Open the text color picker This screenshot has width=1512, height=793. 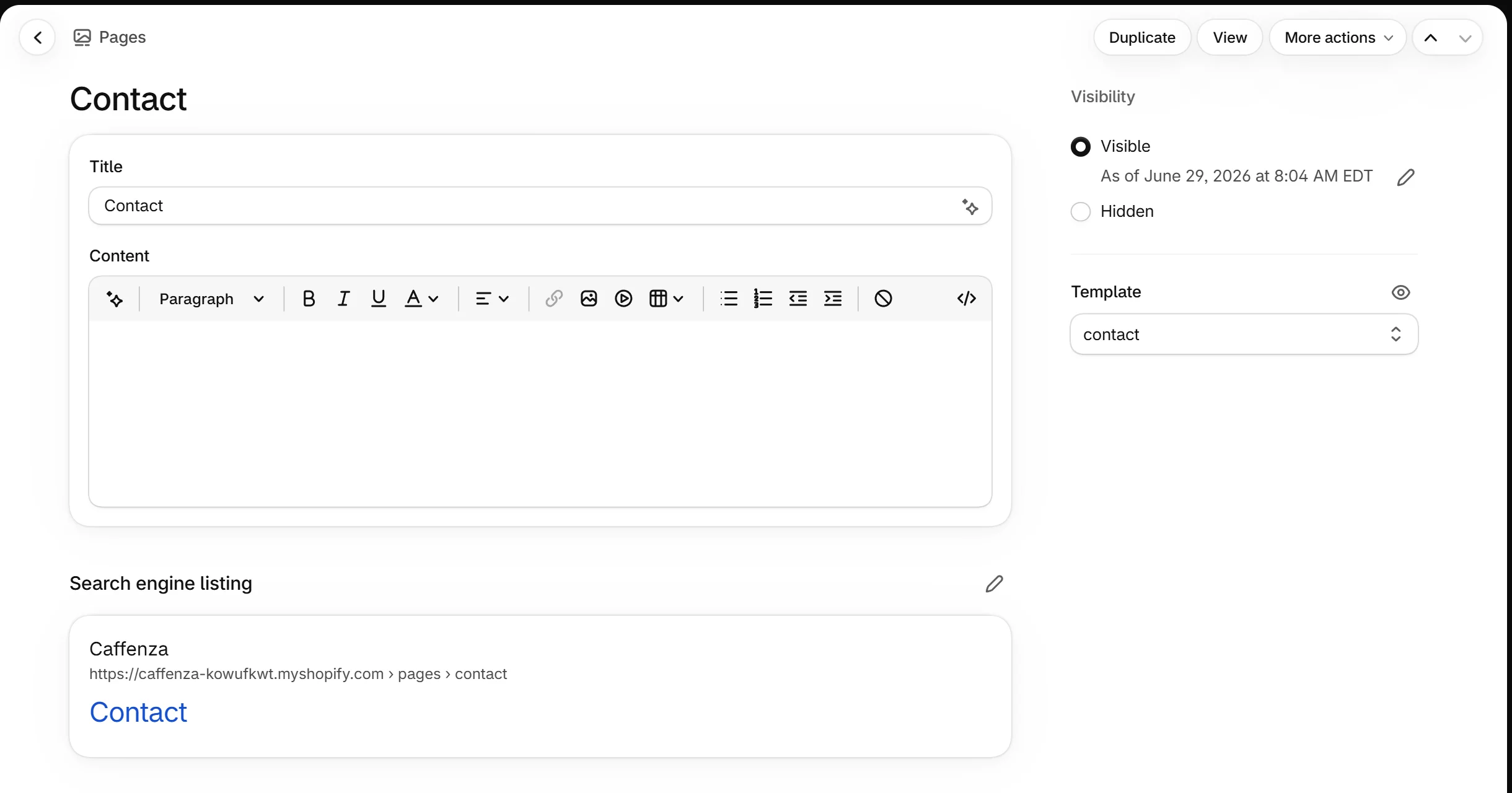pos(421,299)
